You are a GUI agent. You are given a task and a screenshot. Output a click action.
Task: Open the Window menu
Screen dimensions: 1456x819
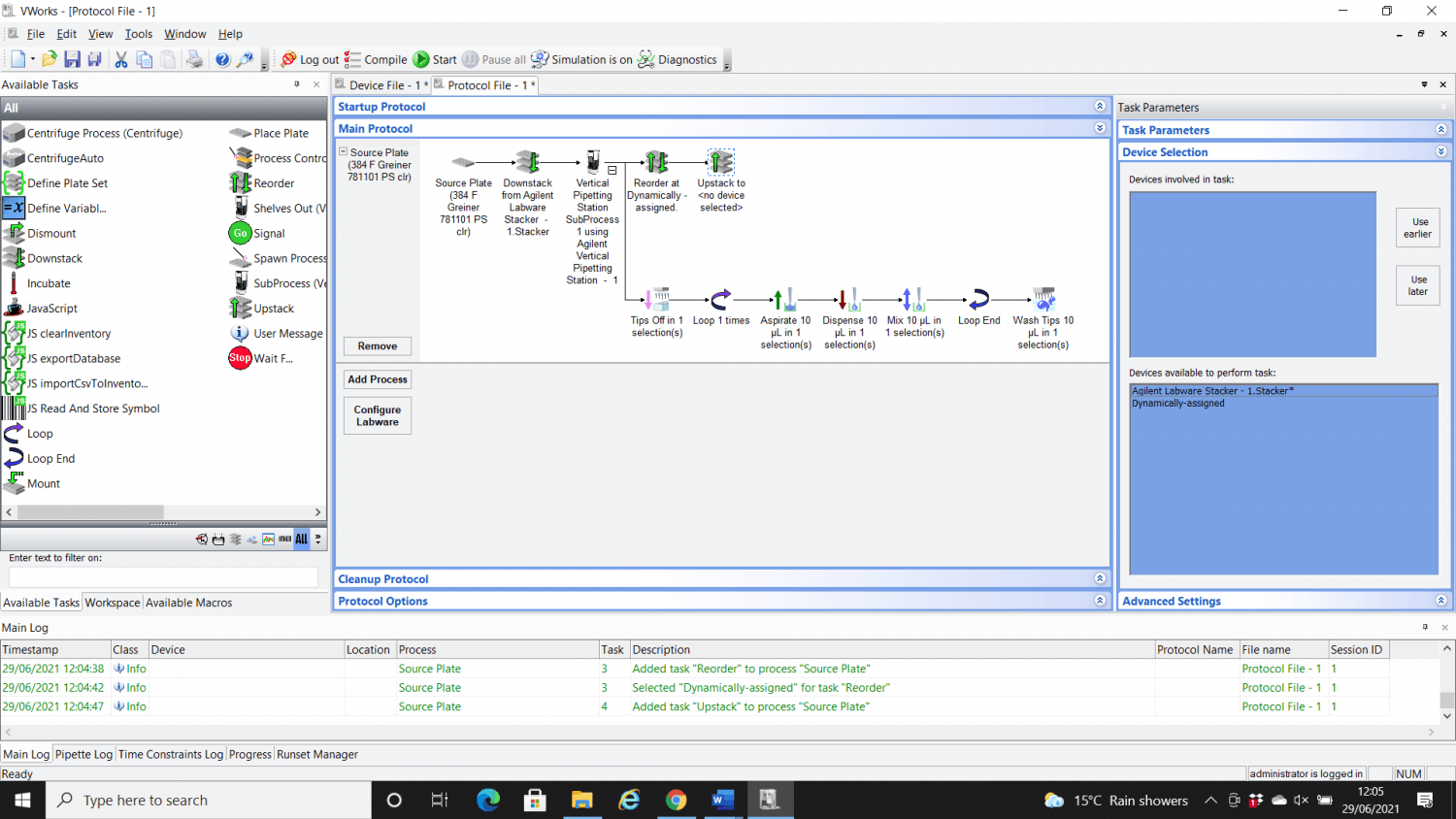(x=184, y=34)
